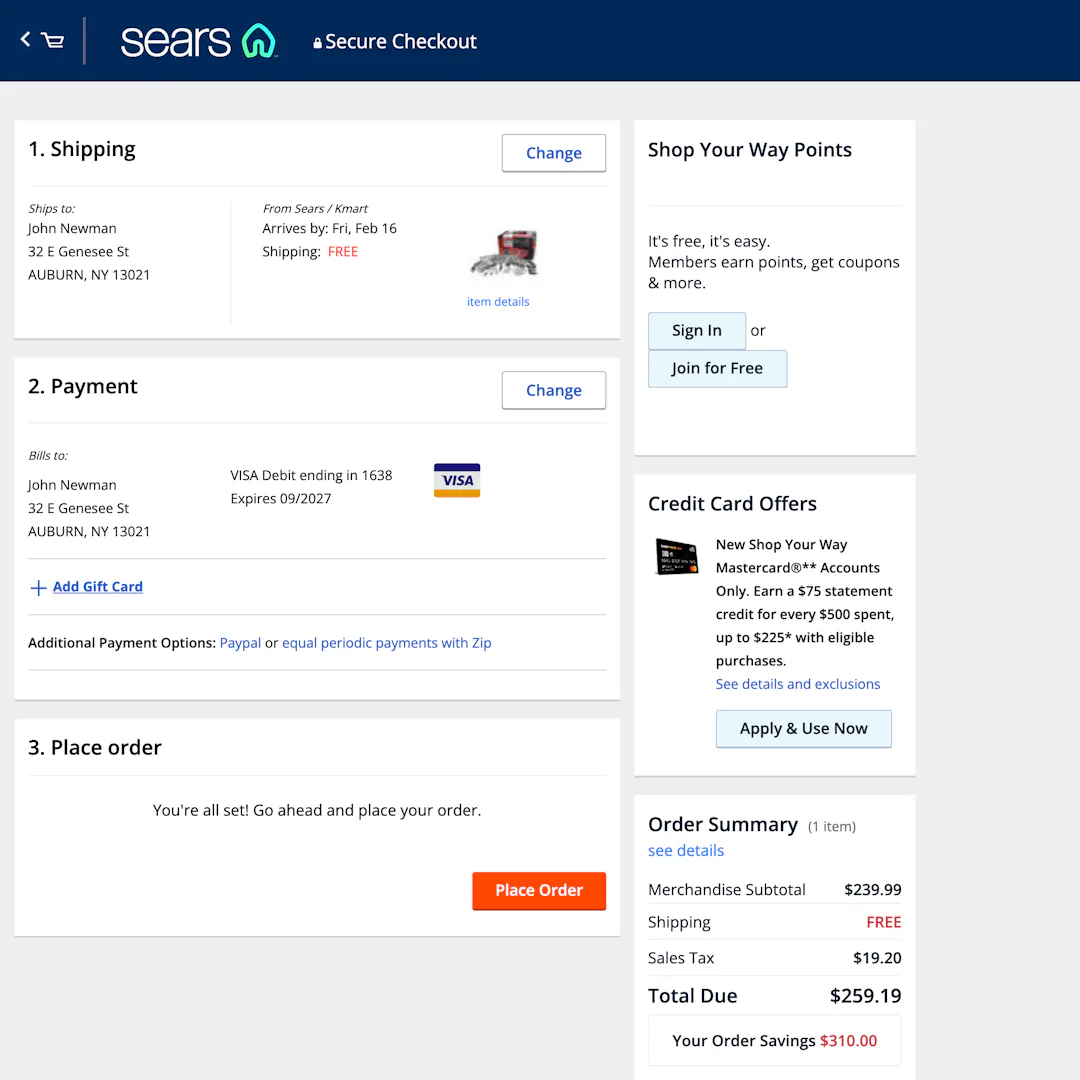Click the Total Due amount $259.19
1080x1080 pixels.
[865, 996]
